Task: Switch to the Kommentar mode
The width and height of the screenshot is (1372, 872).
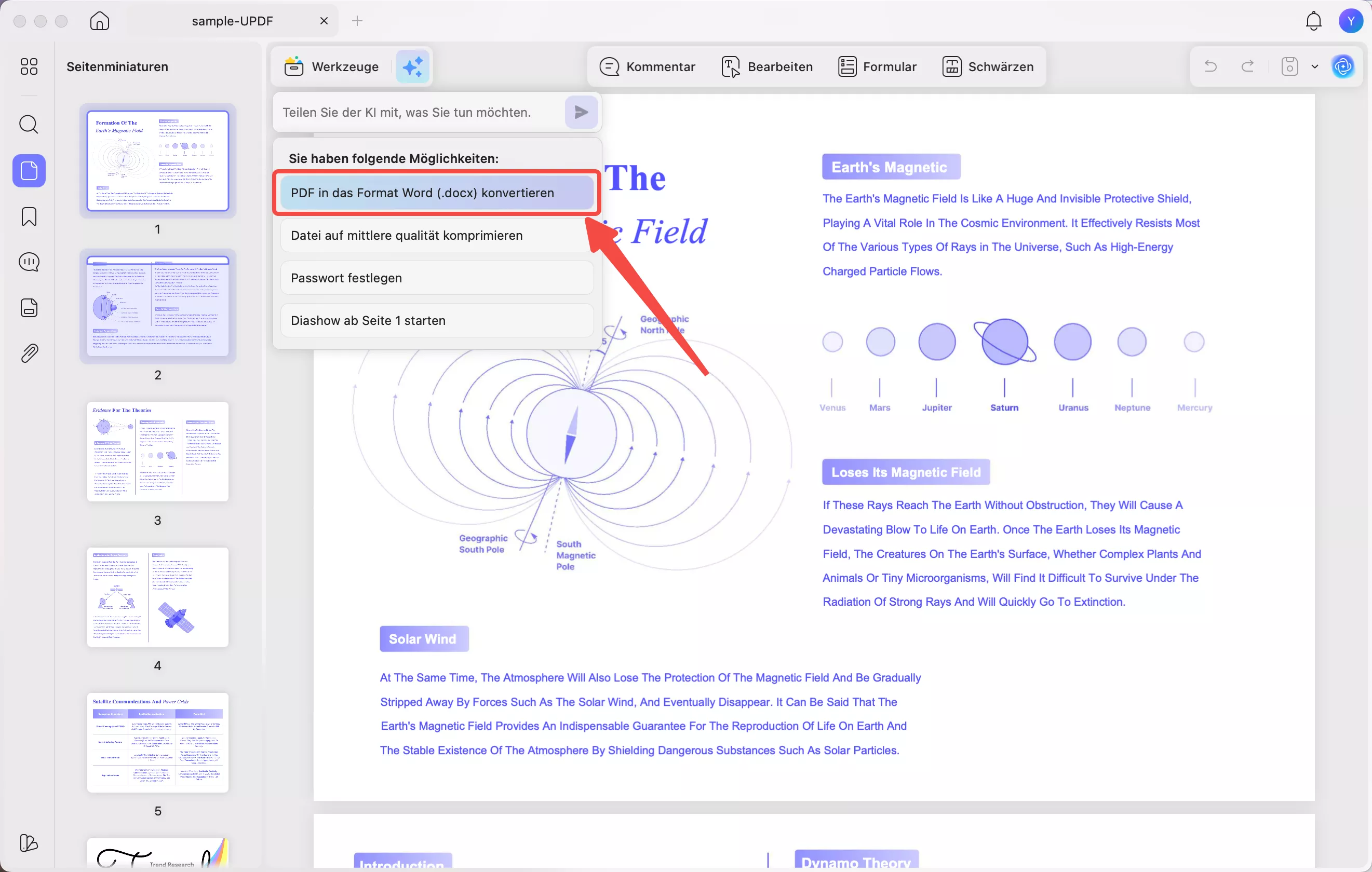Action: click(x=647, y=66)
